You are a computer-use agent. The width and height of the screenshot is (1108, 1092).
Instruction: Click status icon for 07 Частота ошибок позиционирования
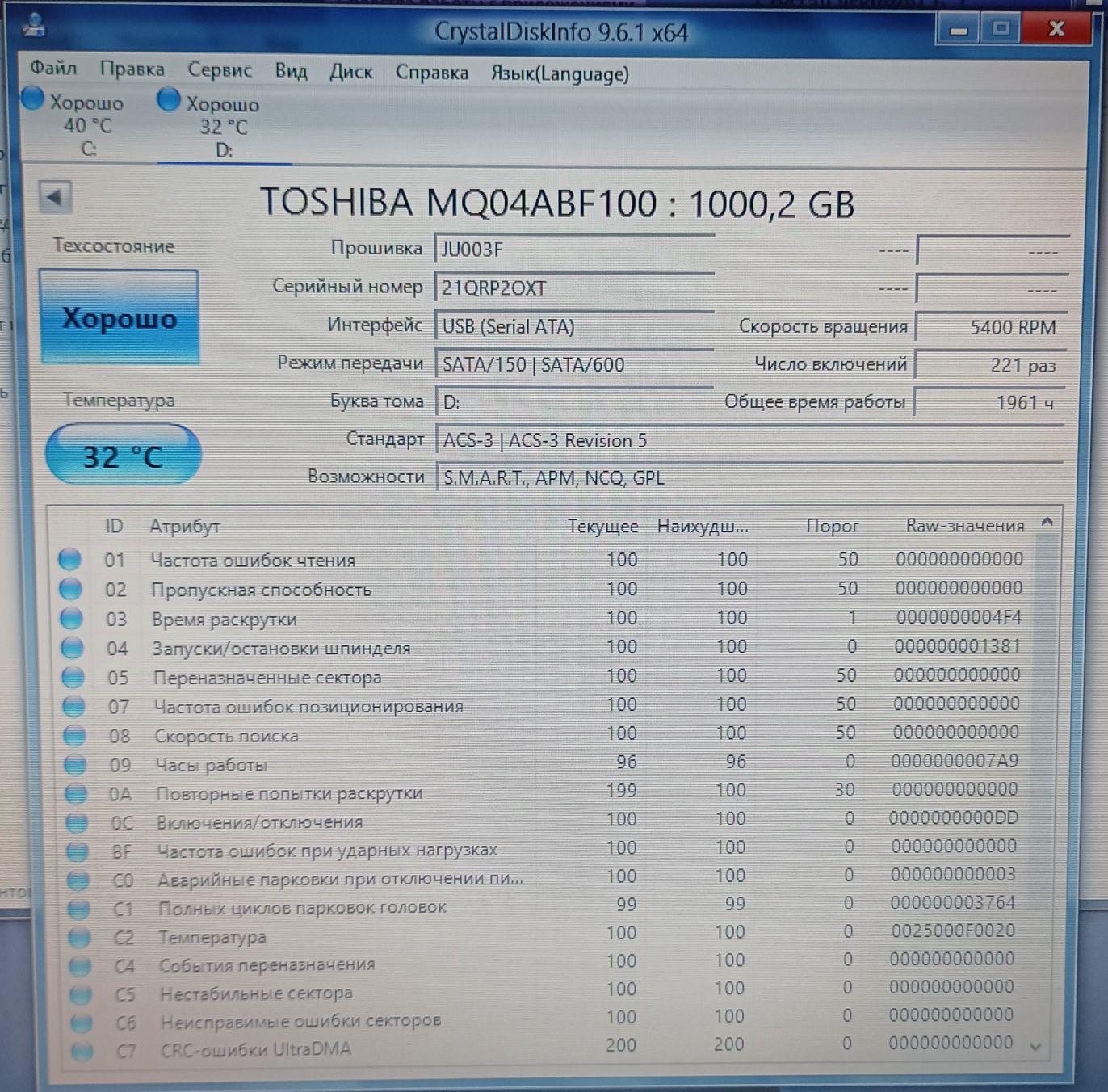click(x=74, y=707)
